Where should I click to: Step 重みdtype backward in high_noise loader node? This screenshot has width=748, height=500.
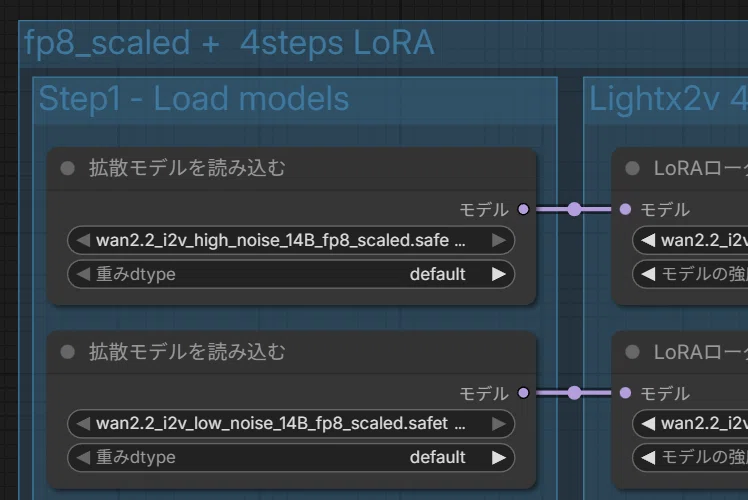(83, 274)
